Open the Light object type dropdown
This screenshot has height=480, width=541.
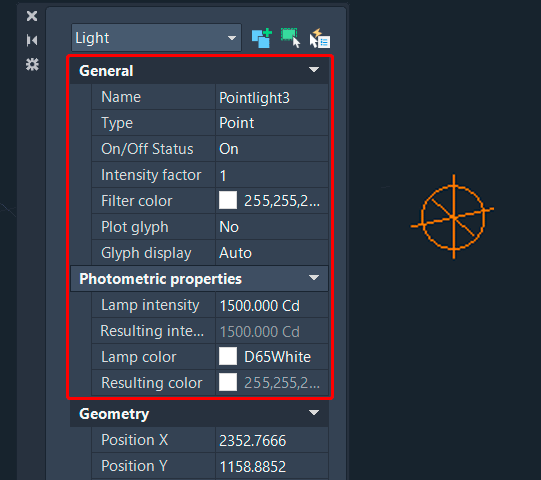156,38
